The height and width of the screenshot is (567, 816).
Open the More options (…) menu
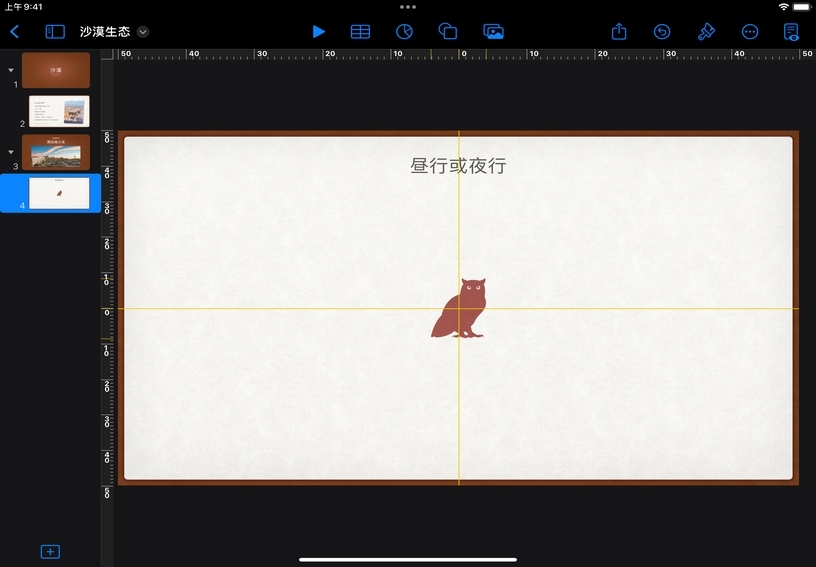pyautogui.click(x=750, y=32)
